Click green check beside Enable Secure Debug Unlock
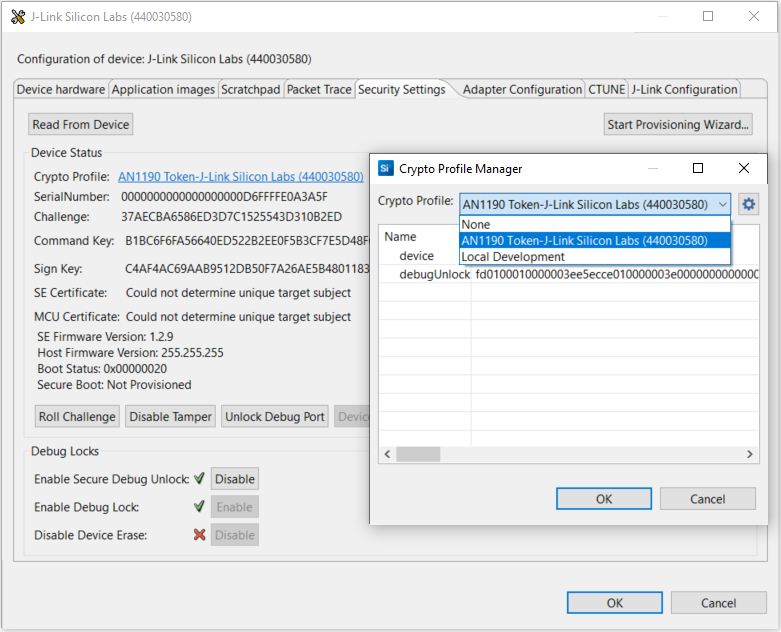Viewport: 781px width, 632px height. pos(199,479)
